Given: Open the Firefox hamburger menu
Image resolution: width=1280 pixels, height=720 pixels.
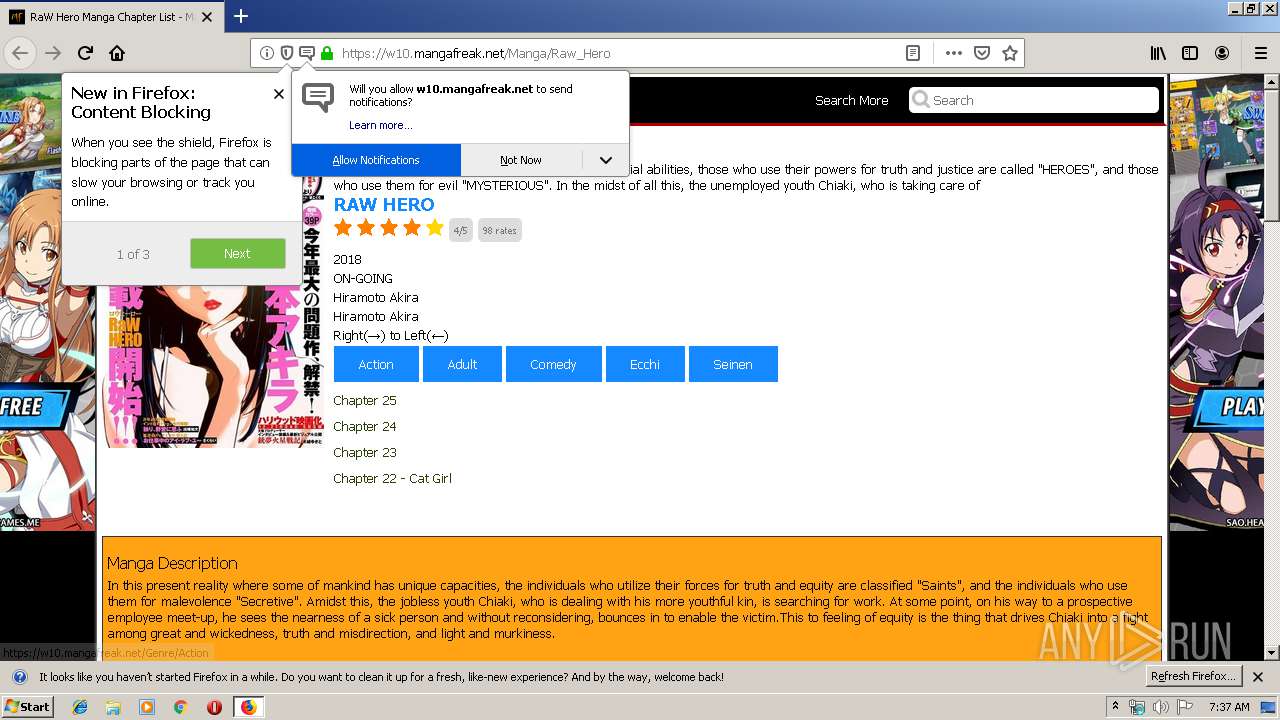Looking at the screenshot, I should pyautogui.click(x=1261, y=53).
